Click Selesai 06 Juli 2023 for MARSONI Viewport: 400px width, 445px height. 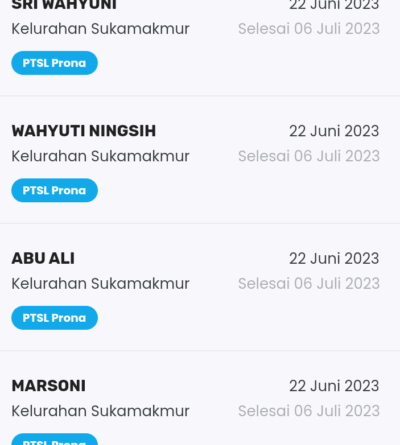click(309, 411)
